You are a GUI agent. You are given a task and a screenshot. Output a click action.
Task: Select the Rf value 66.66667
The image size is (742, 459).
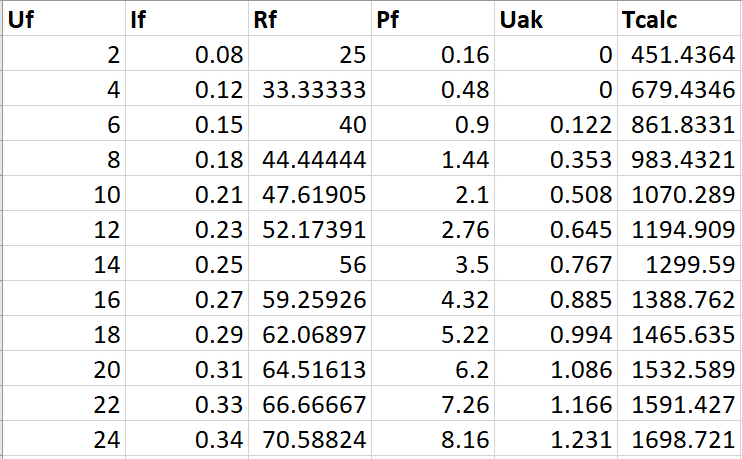click(x=309, y=405)
